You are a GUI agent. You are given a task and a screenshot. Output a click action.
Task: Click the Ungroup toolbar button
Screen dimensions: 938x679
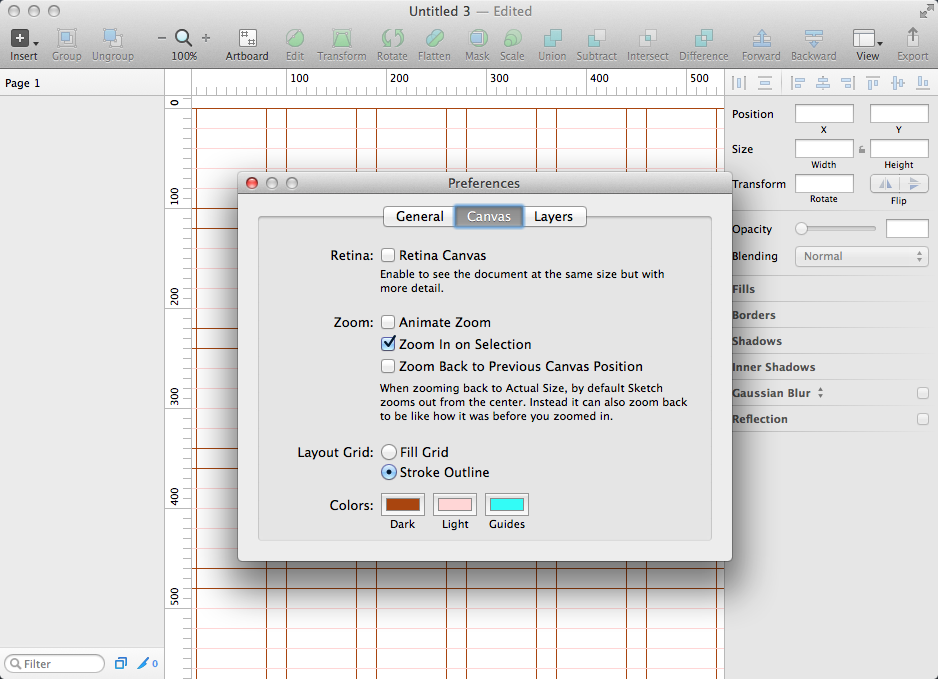[x=112, y=43]
